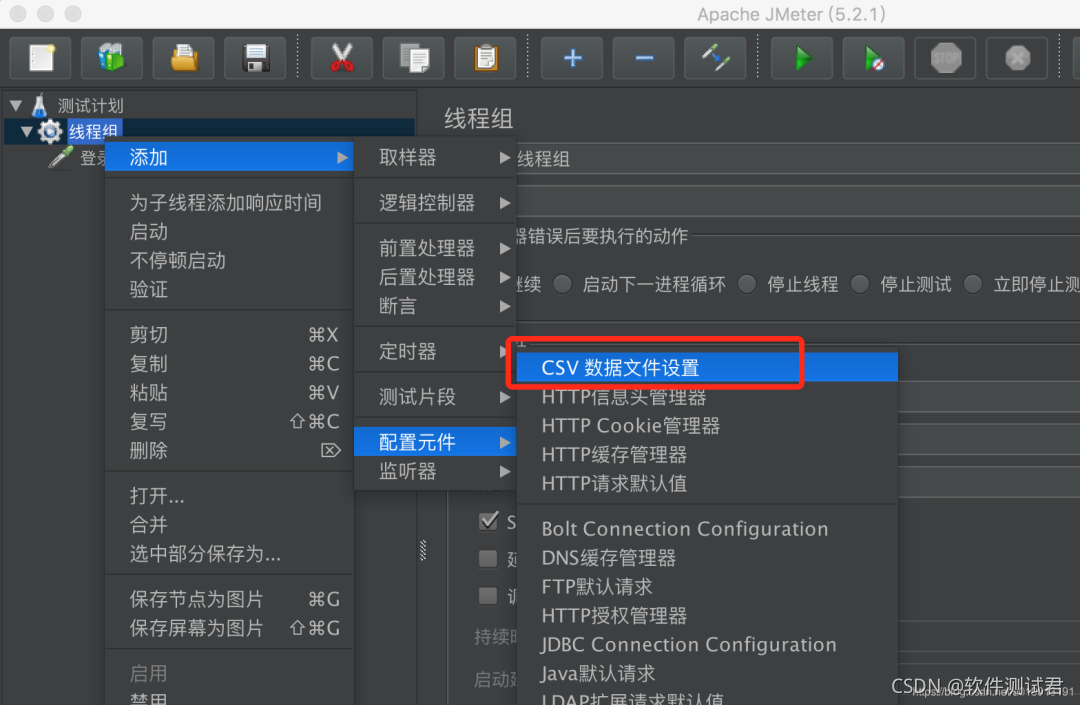Select DNS缓存管理器 config element
The image size is (1080, 705).
707,558
